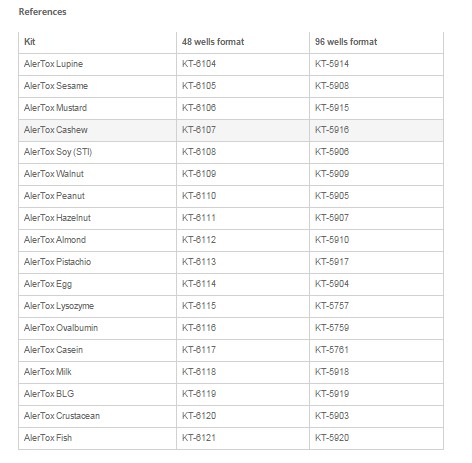This screenshot has width=472, height=463.
Task: Click AlerTox Soy (STI) kit name
Action: [58, 152]
